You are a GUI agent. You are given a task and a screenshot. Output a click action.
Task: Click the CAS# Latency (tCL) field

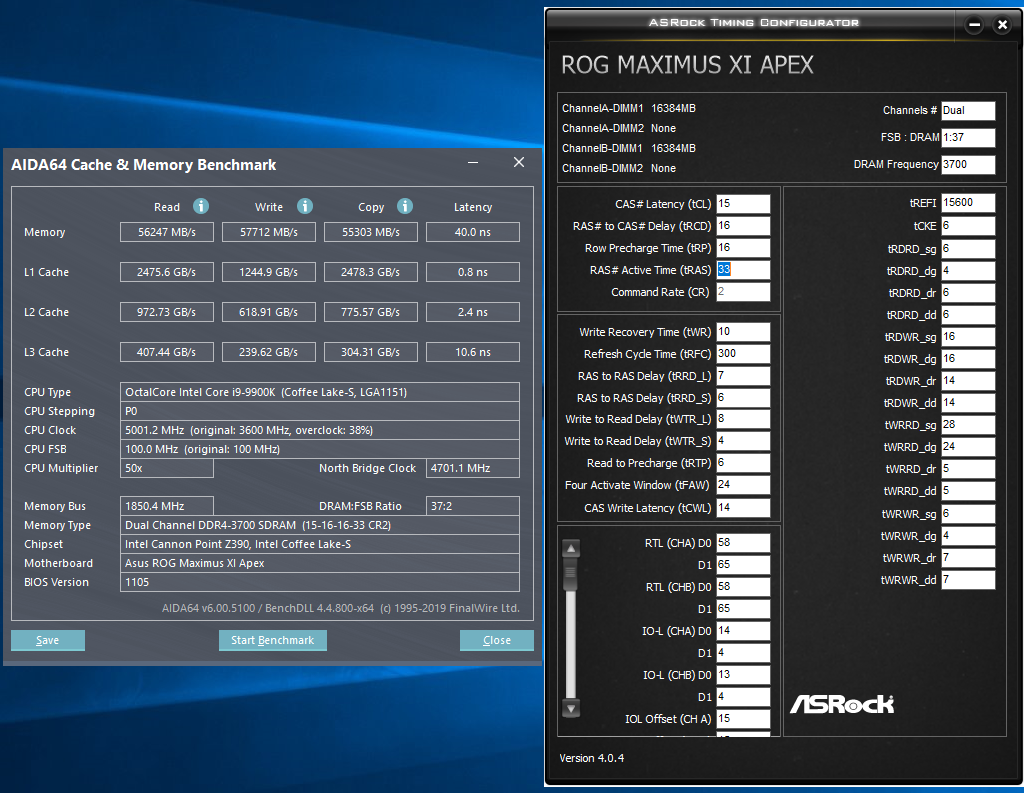[743, 204]
